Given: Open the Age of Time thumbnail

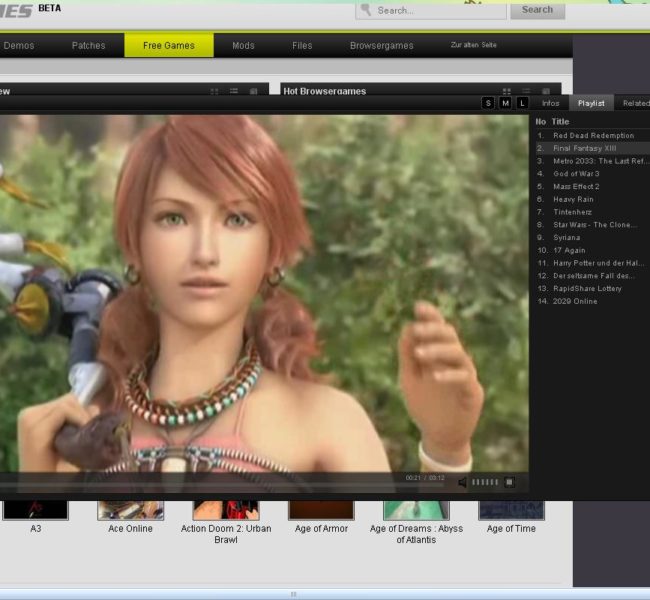Looking at the screenshot, I should coord(512,510).
